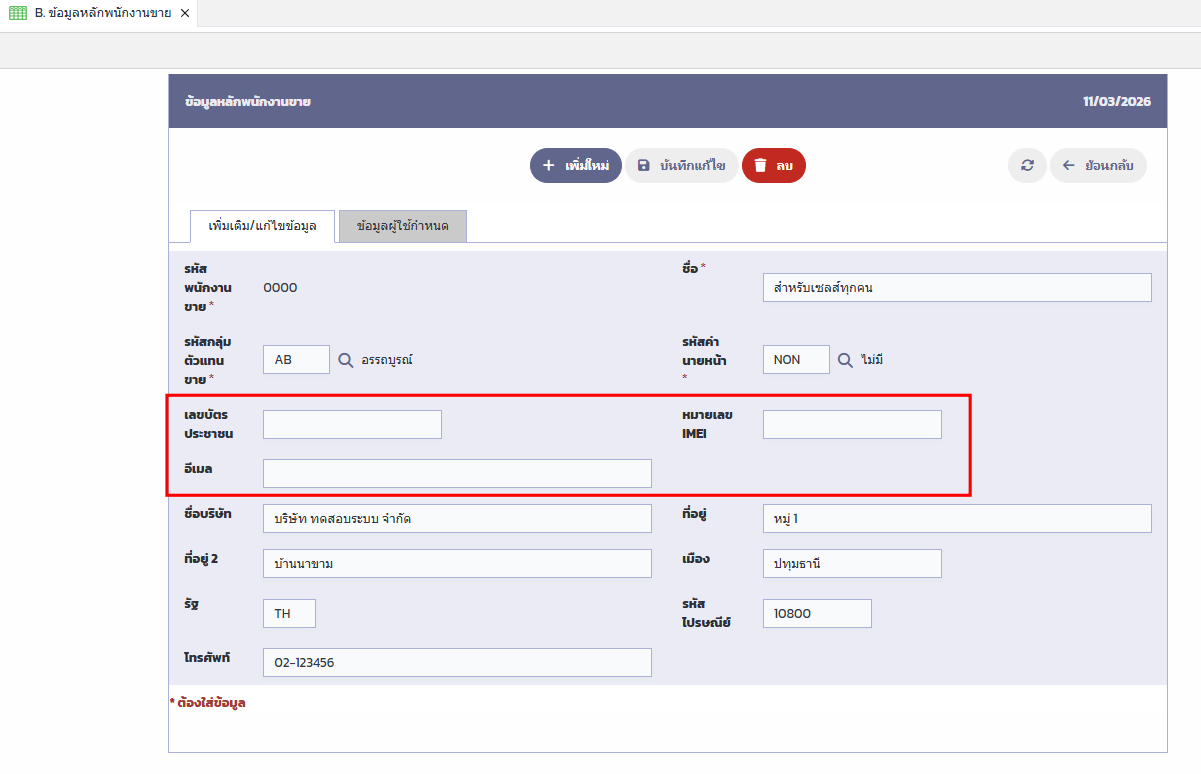
Task: Select the เพิ่มเติม/แก้ไขข้อมูล tab
Action: (262, 227)
